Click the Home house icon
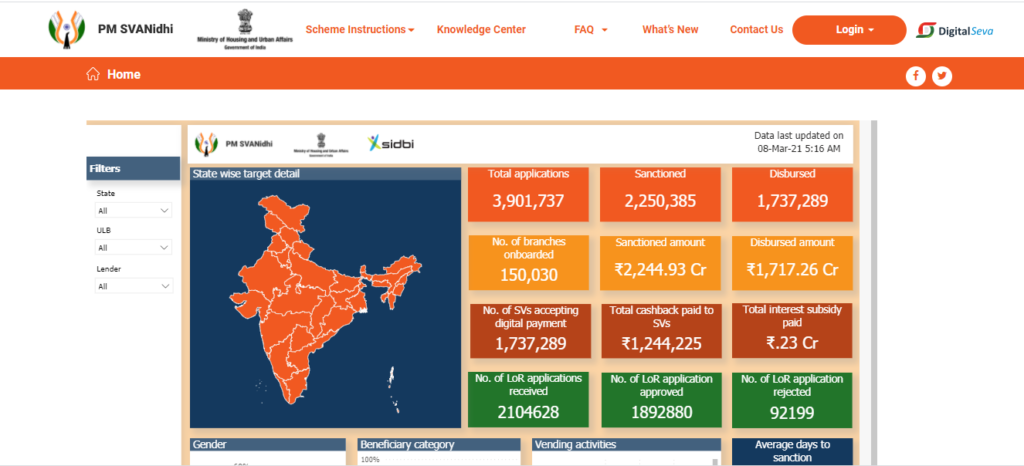The height and width of the screenshot is (466, 1024). point(93,74)
